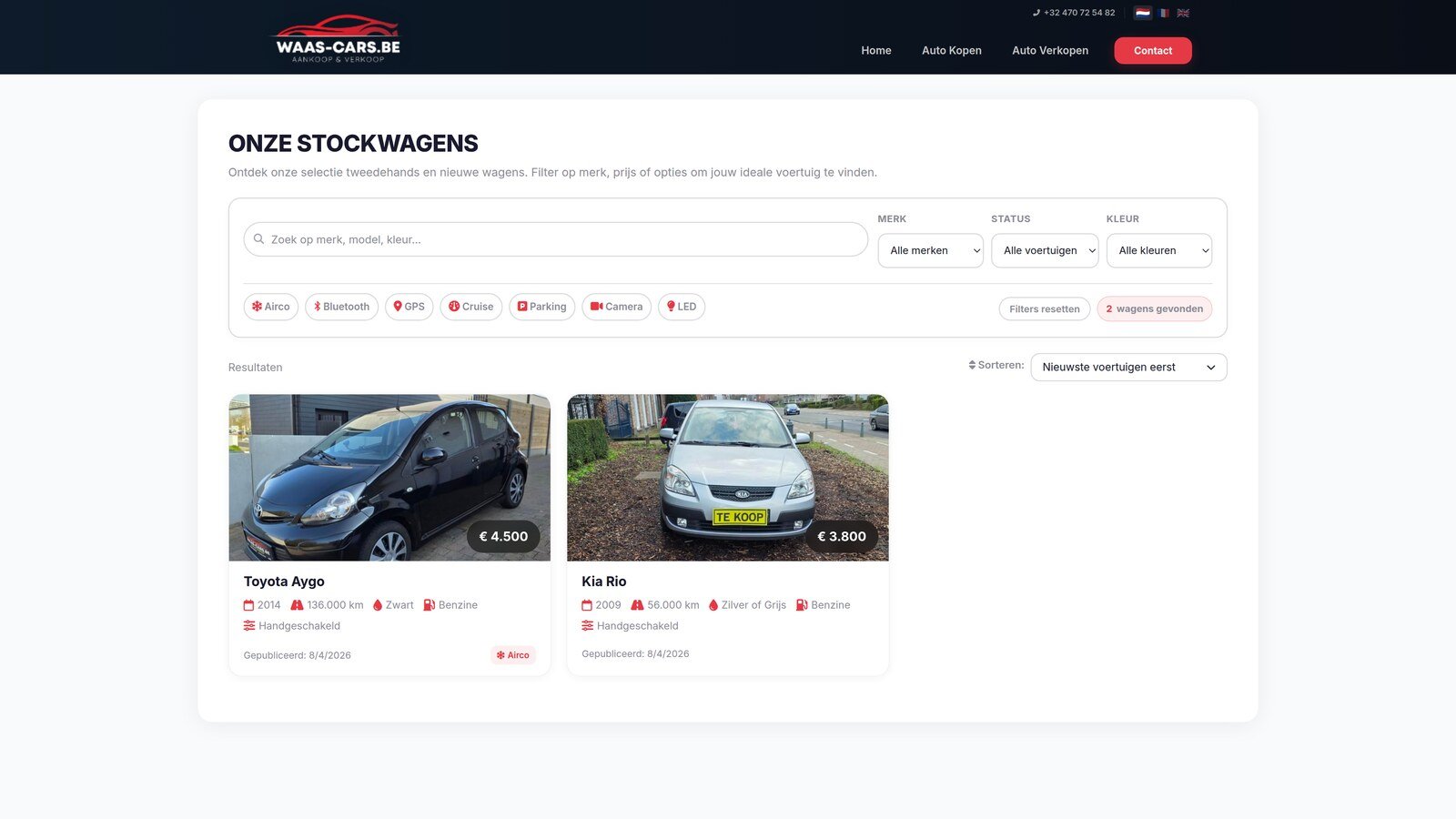Toggle the GPS filter chip
This screenshot has height=819, width=1456.
(x=409, y=307)
